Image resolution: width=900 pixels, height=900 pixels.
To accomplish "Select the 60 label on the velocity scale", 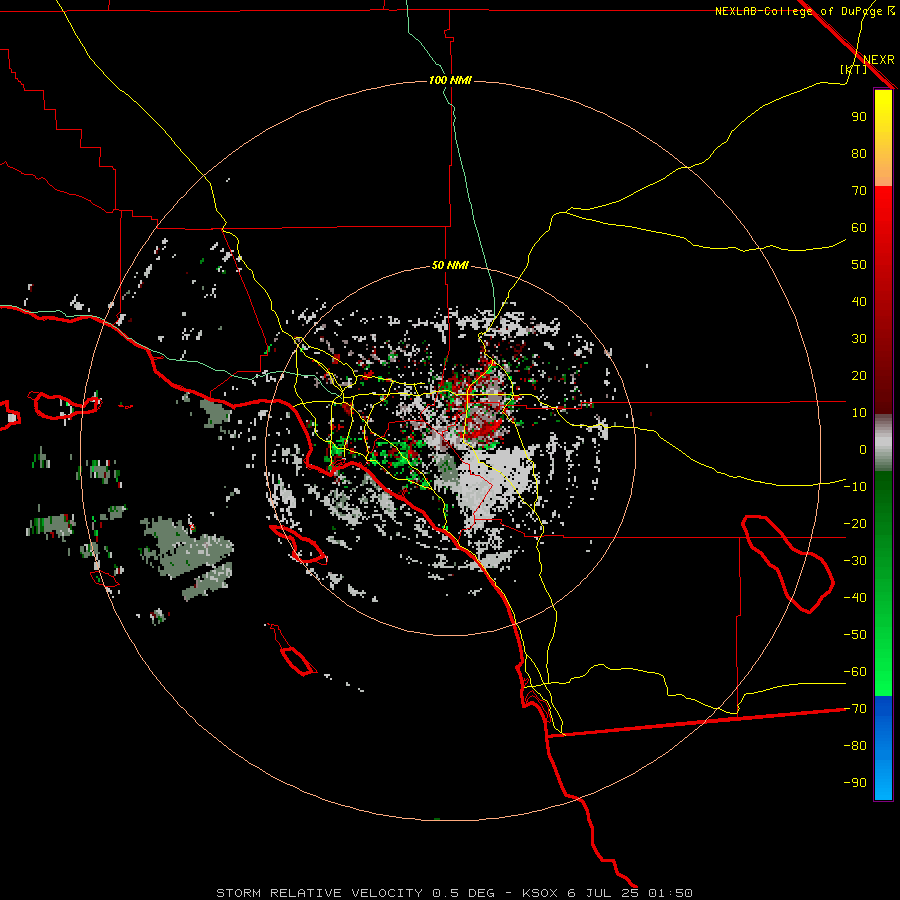I will click(x=859, y=228).
